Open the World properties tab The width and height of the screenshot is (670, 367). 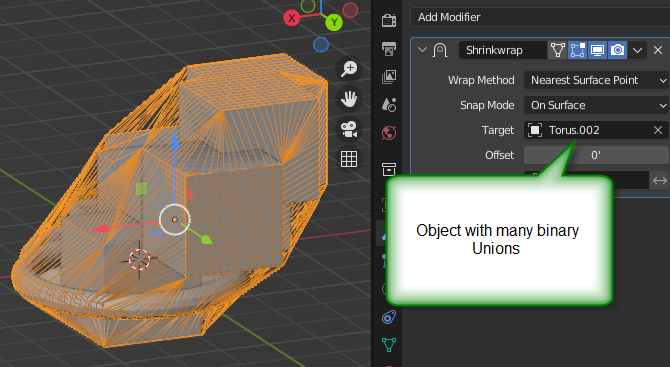click(x=389, y=133)
